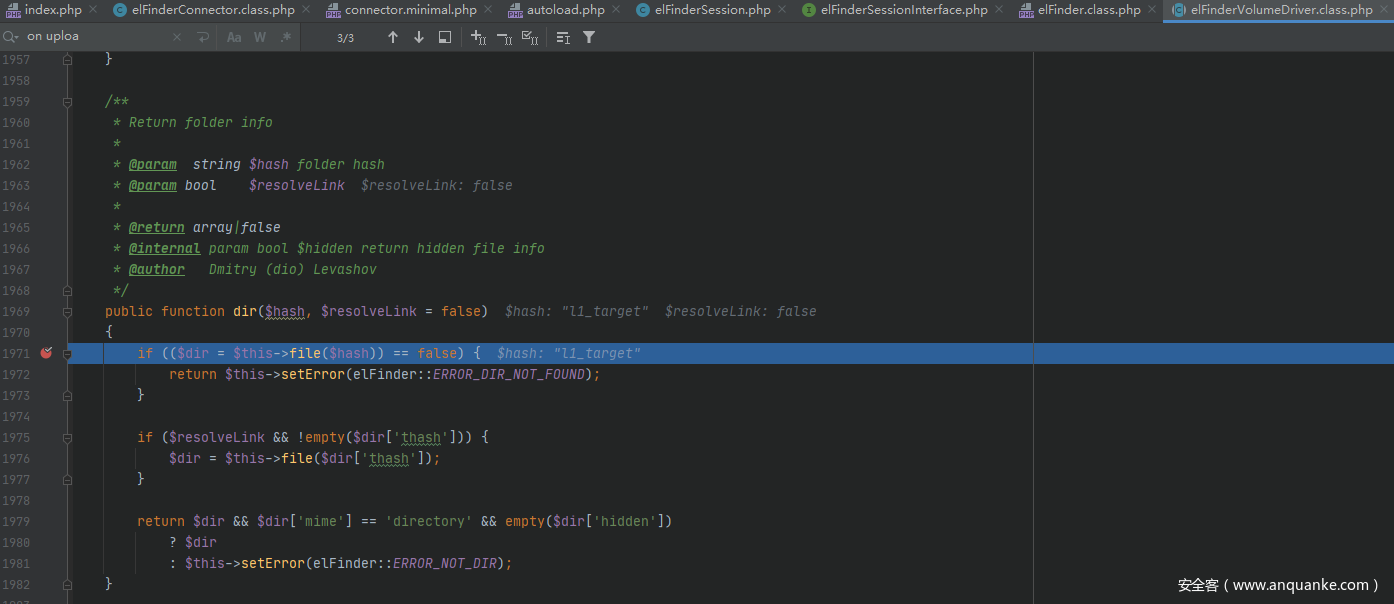Remove breakpoint on line 1971

pos(46,353)
